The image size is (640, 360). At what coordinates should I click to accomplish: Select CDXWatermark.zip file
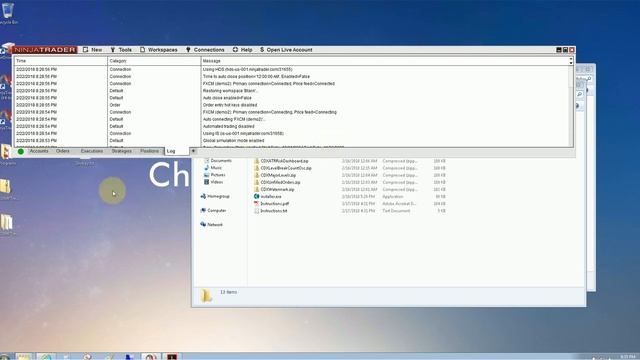tap(274, 189)
